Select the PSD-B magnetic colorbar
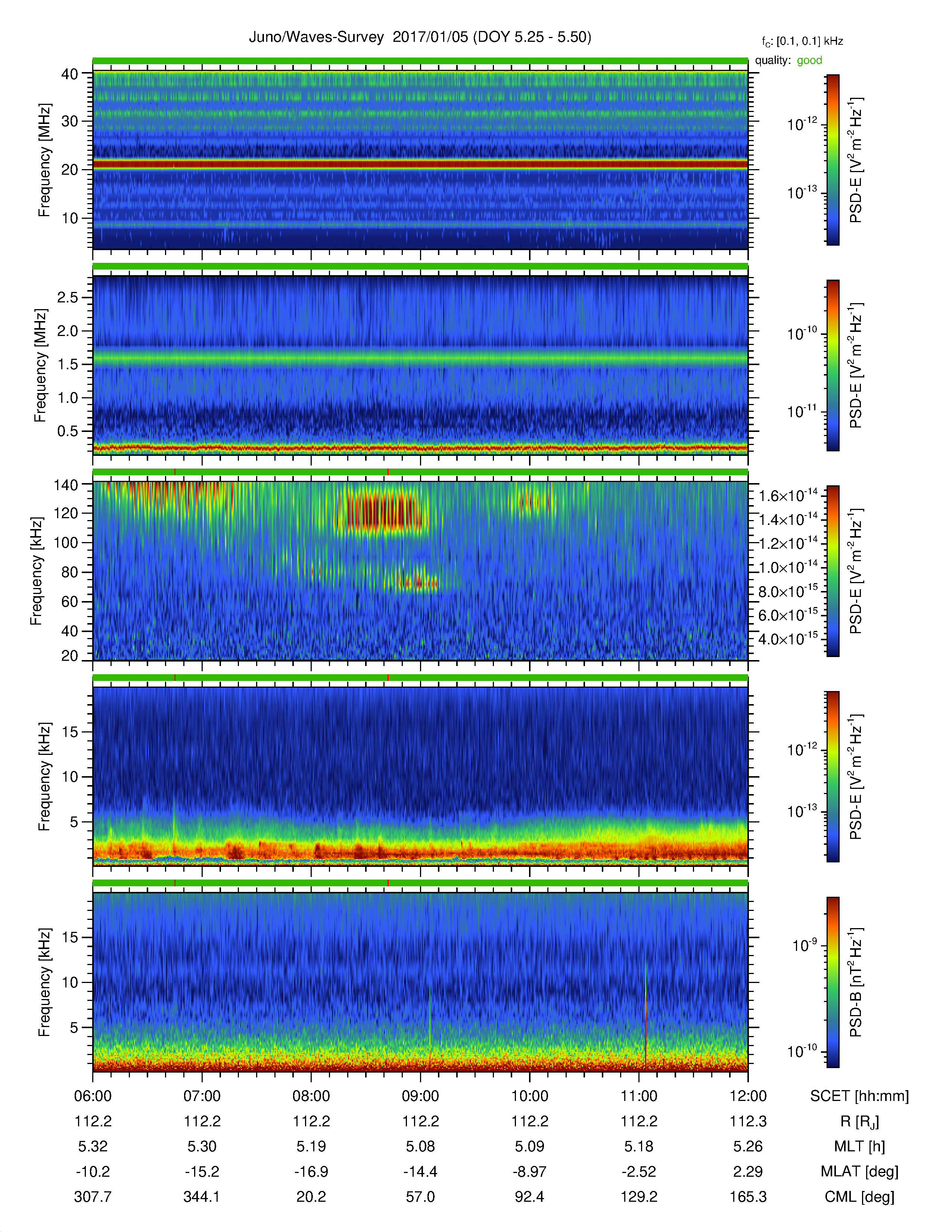This screenshot has height=1232, width=952. pos(833,982)
